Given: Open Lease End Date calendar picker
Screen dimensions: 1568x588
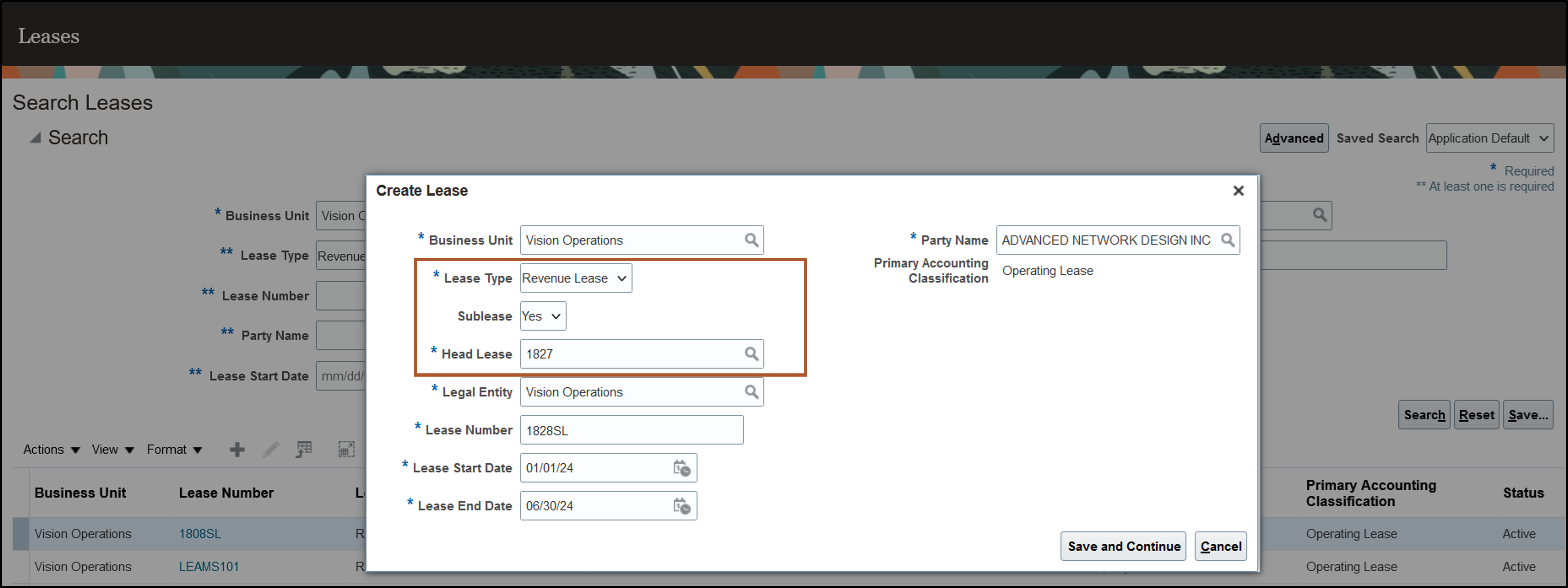Looking at the screenshot, I should [681, 506].
